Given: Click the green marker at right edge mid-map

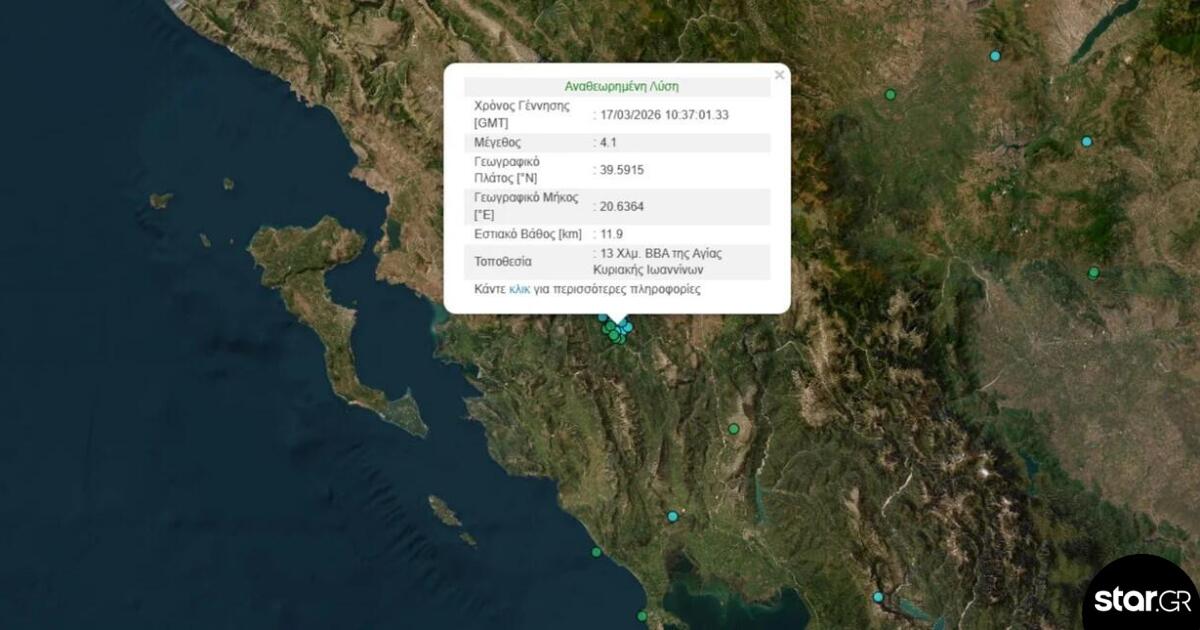Looking at the screenshot, I should click(1094, 272).
